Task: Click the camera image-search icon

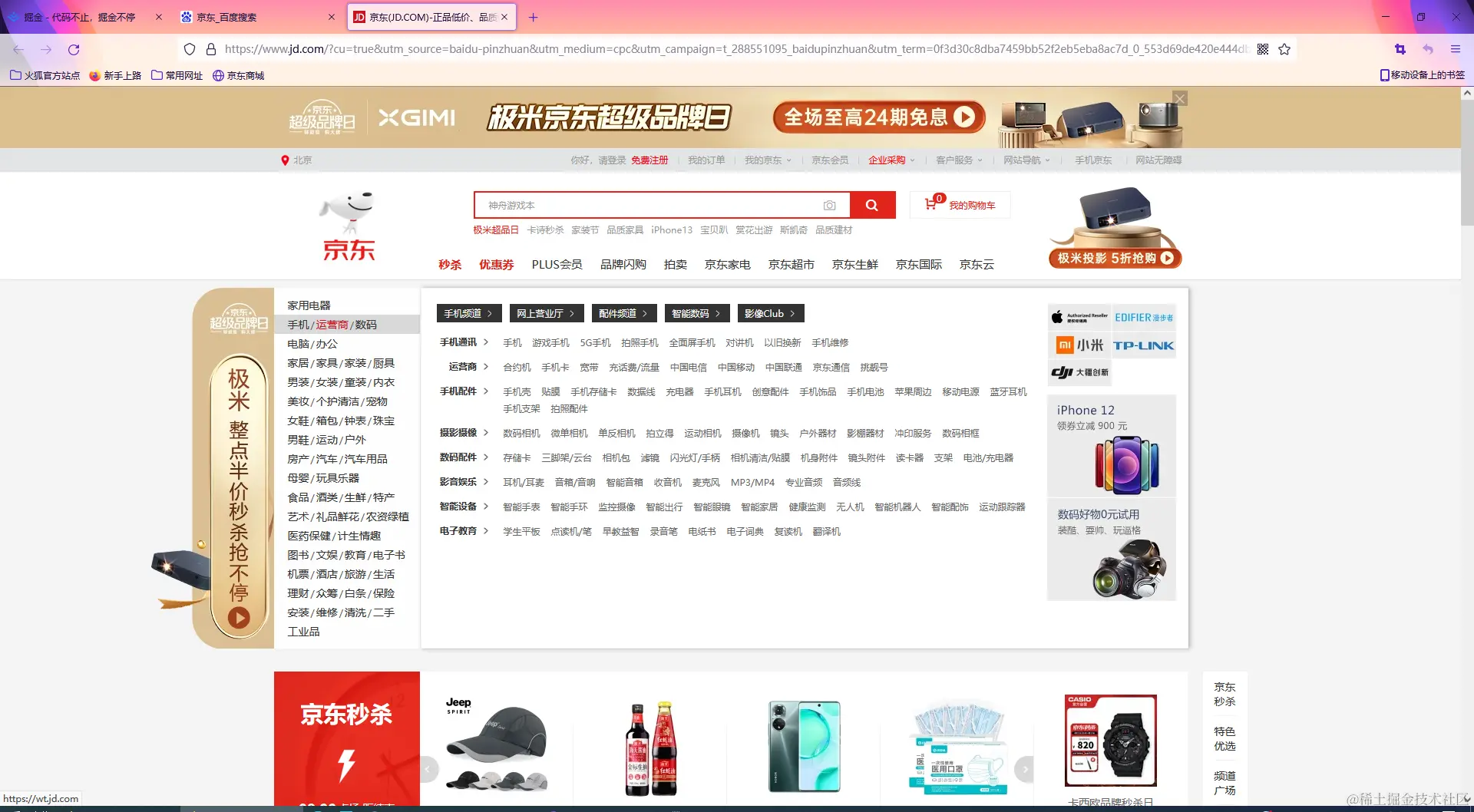Action: pos(829,206)
